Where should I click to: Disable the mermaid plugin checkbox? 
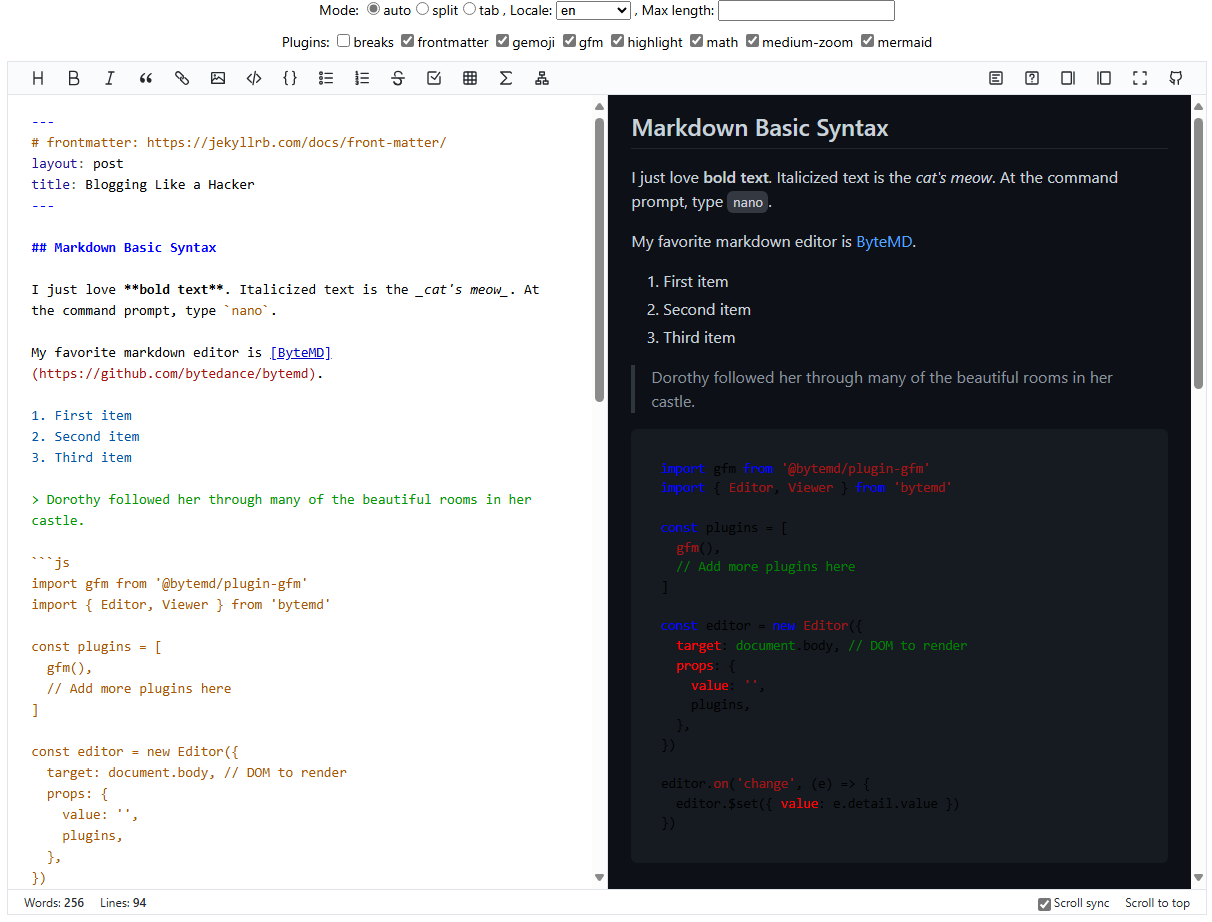pyautogui.click(x=867, y=41)
